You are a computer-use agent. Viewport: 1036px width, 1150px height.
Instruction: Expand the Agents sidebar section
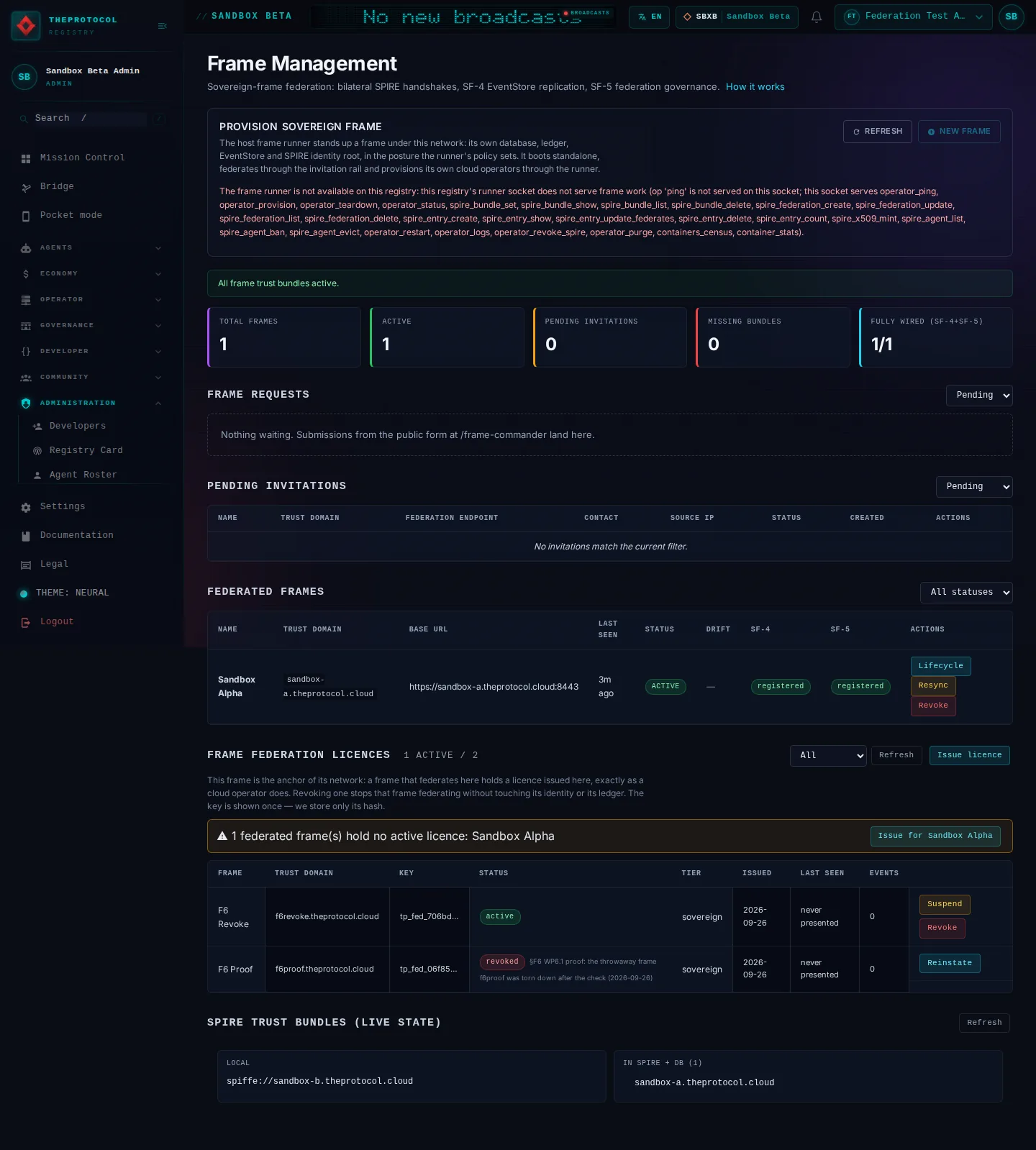(91, 248)
